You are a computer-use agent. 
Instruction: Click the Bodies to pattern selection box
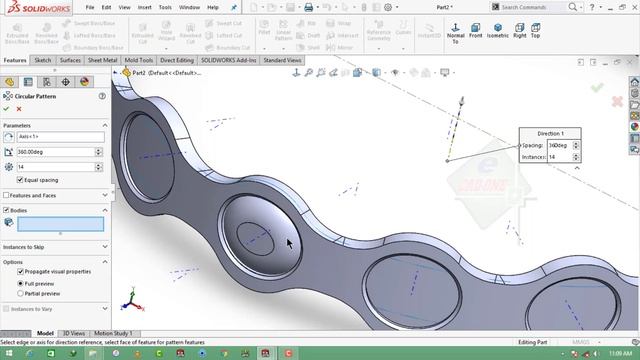[60, 224]
